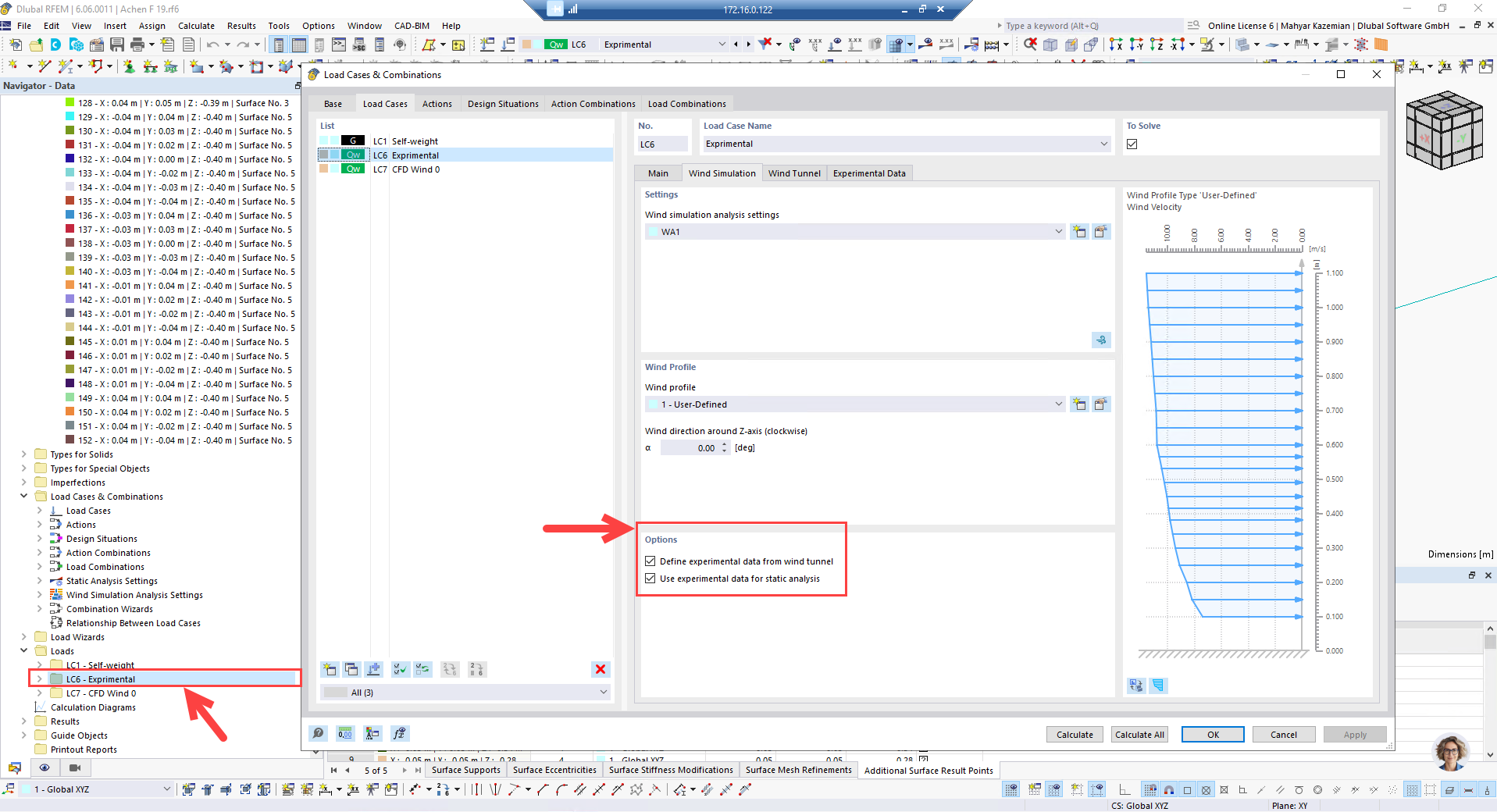The width and height of the screenshot is (1497, 812).
Task: Click Cancel to close the dialog
Action: (x=1284, y=735)
